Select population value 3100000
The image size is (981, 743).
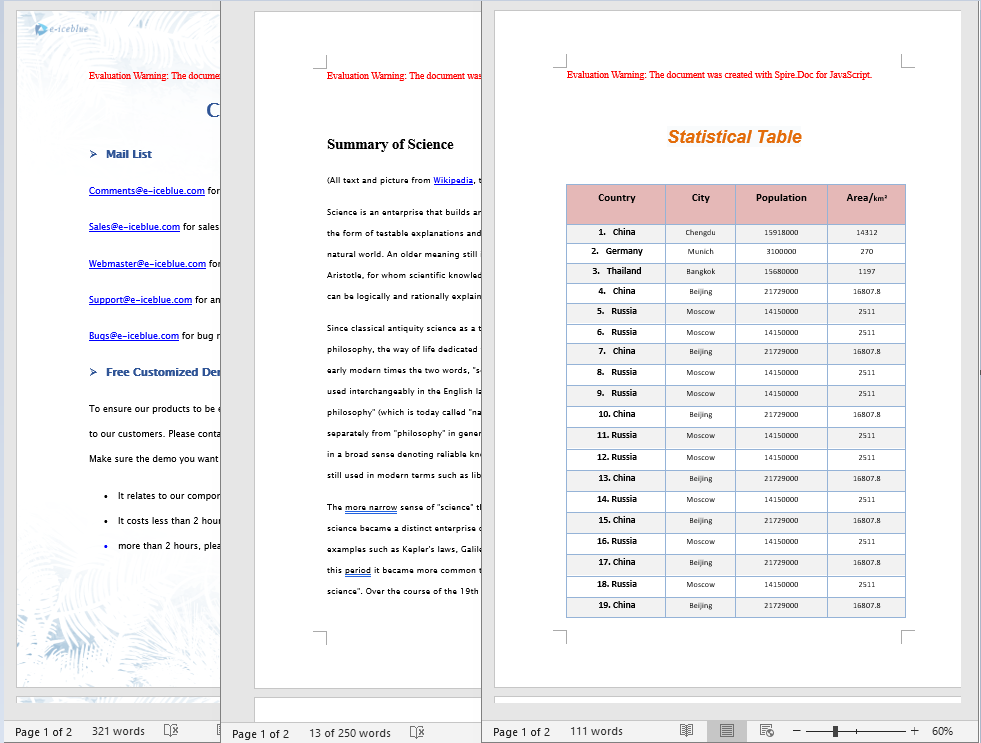click(781, 251)
